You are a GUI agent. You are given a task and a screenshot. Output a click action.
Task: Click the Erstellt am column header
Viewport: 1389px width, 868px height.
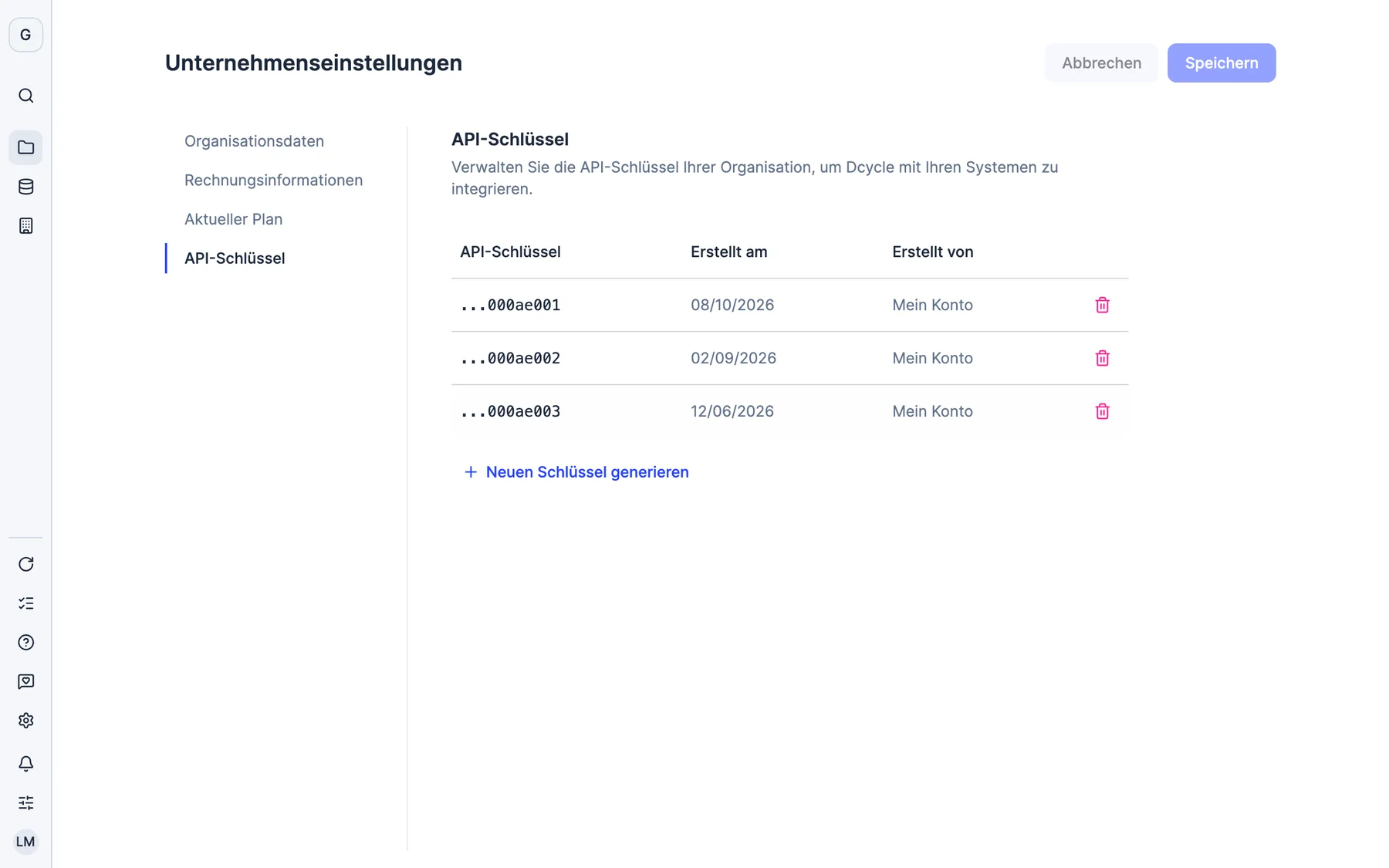[x=728, y=252]
